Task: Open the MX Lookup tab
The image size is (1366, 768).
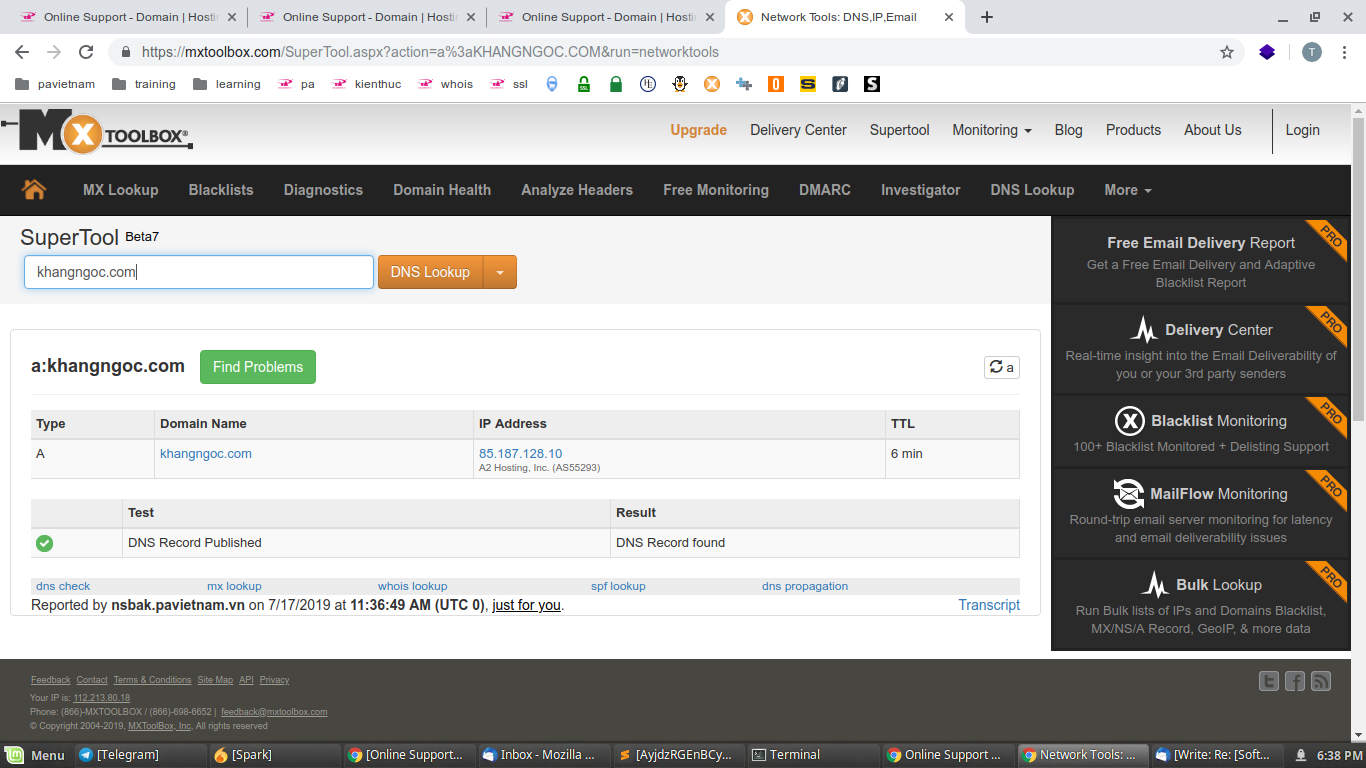Action: click(x=120, y=190)
